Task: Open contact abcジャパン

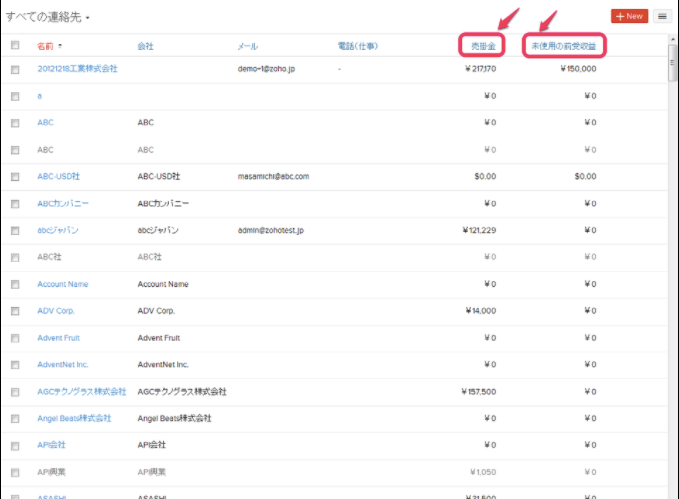Action: (58, 230)
